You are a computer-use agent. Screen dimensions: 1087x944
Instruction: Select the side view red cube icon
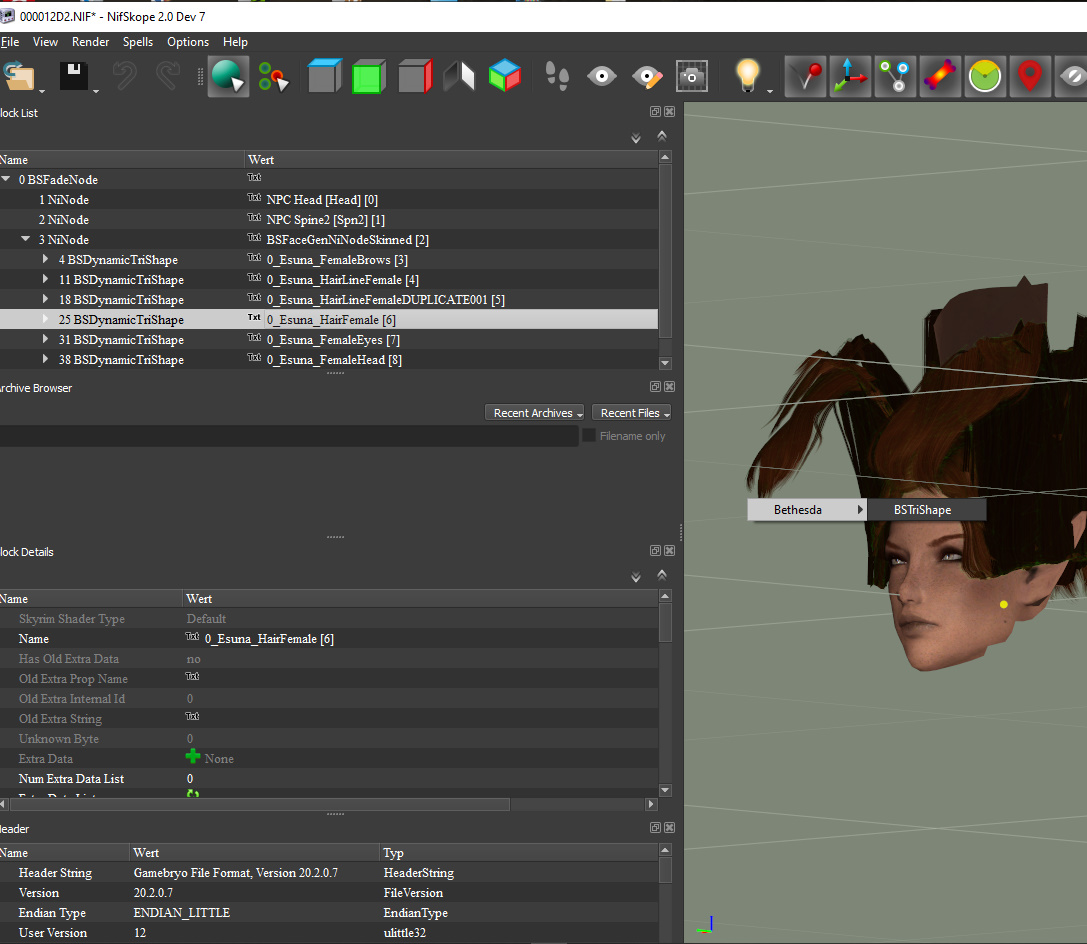pyautogui.click(x=413, y=76)
